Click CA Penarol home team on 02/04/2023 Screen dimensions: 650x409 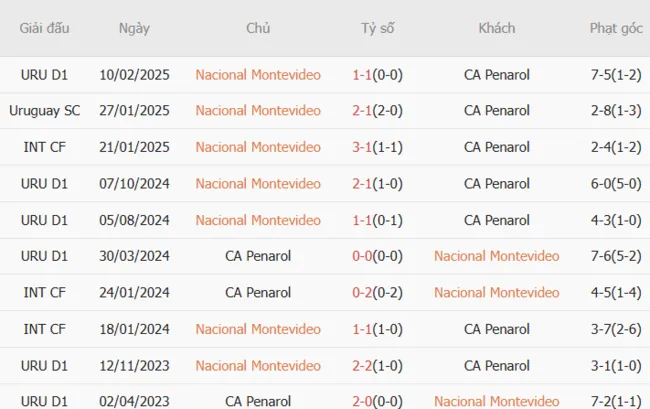tap(258, 401)
